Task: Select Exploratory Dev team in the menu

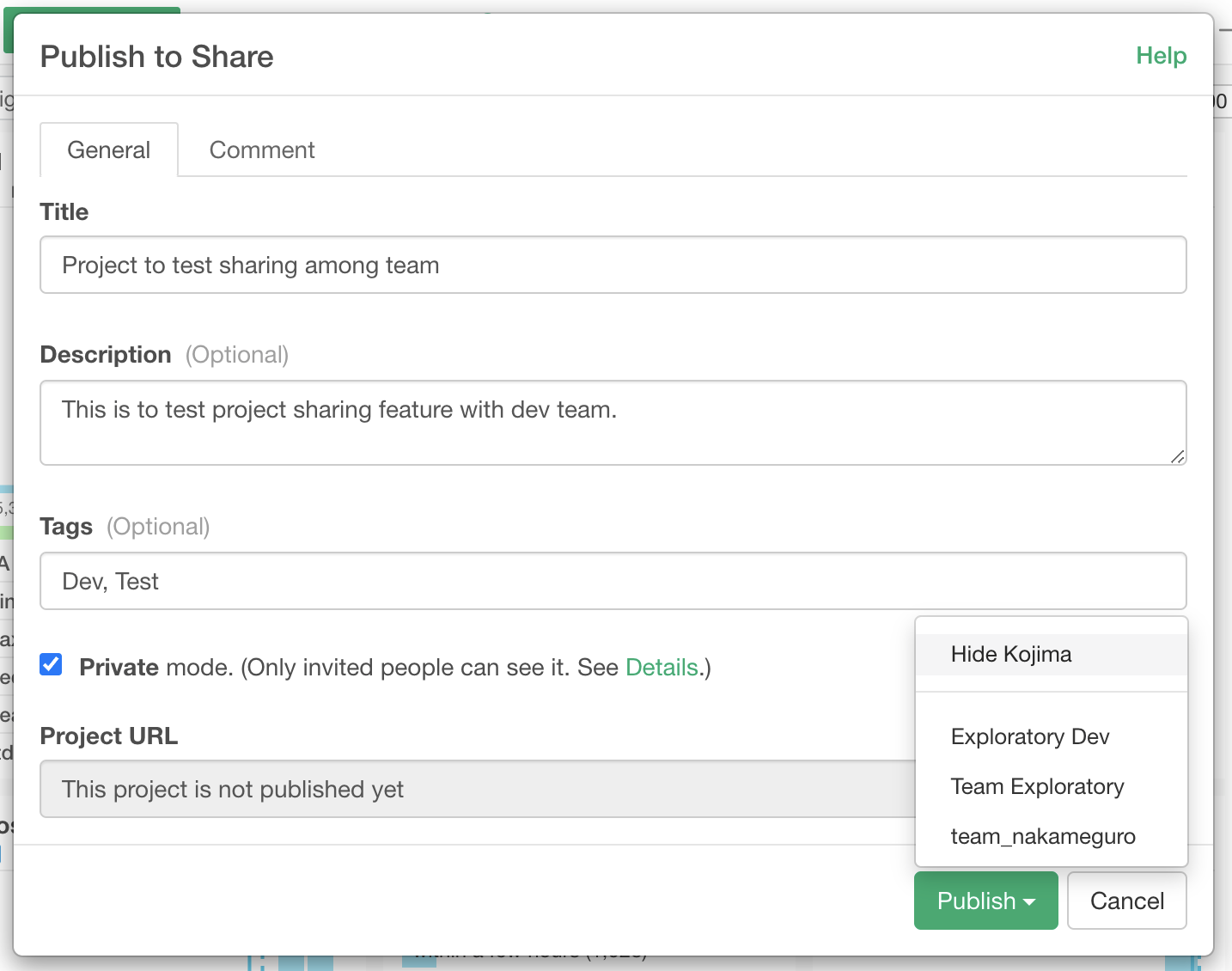Action: [1030, 737]
